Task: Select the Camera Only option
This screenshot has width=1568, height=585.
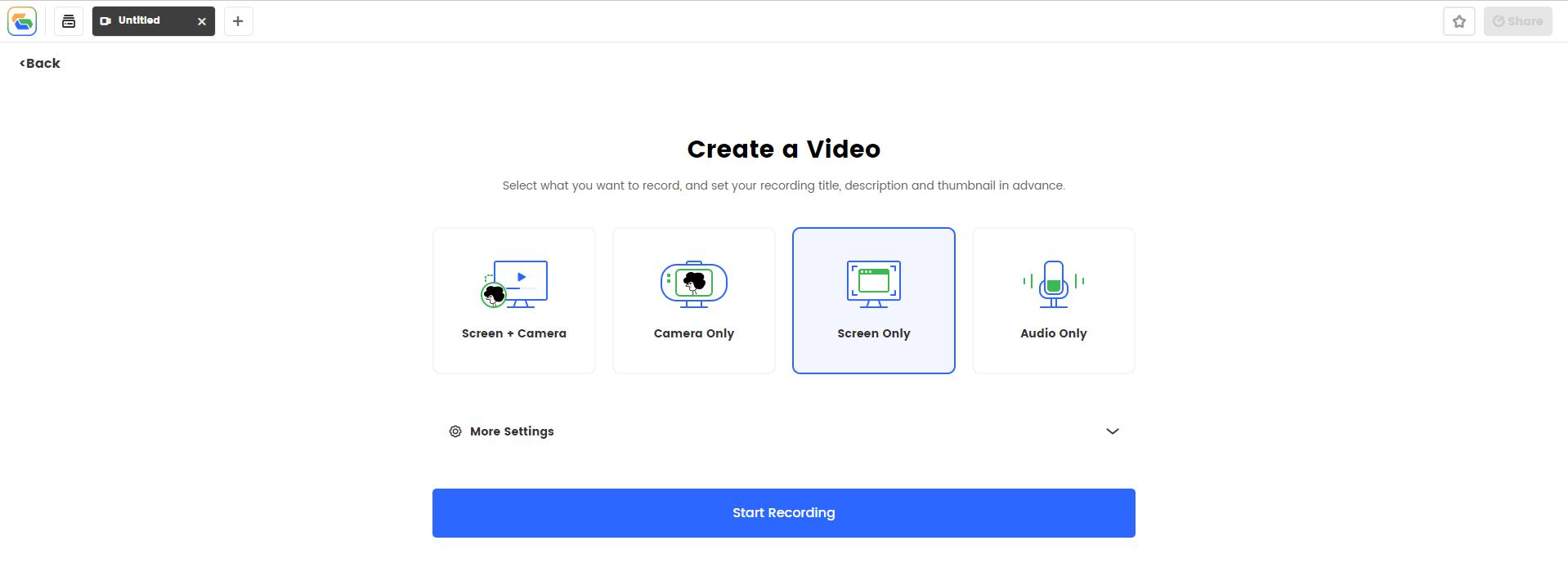Action: point(694,301)
